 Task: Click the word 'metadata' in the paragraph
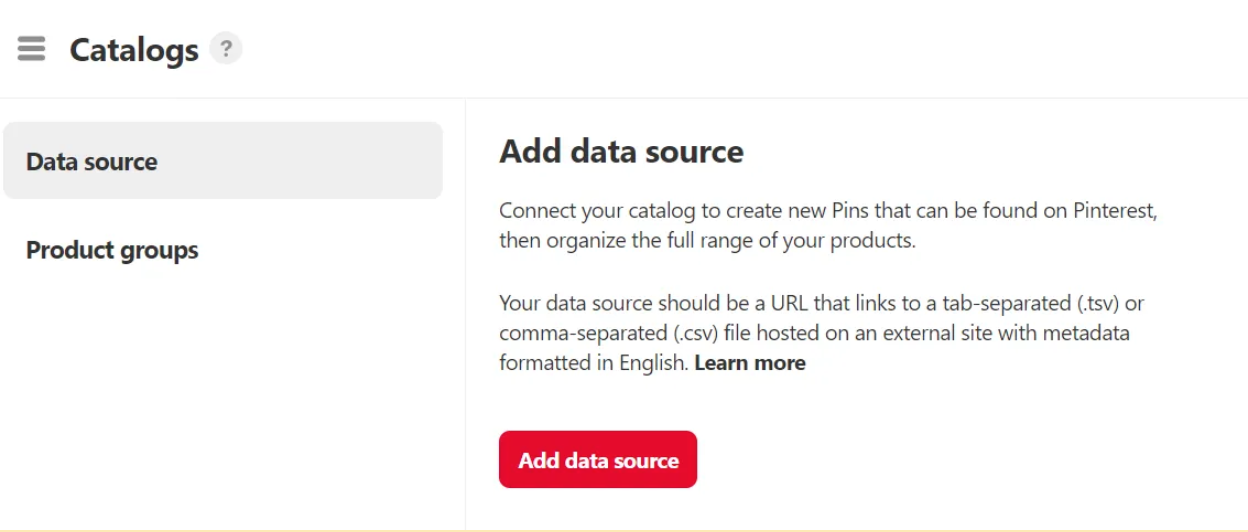1086,333
